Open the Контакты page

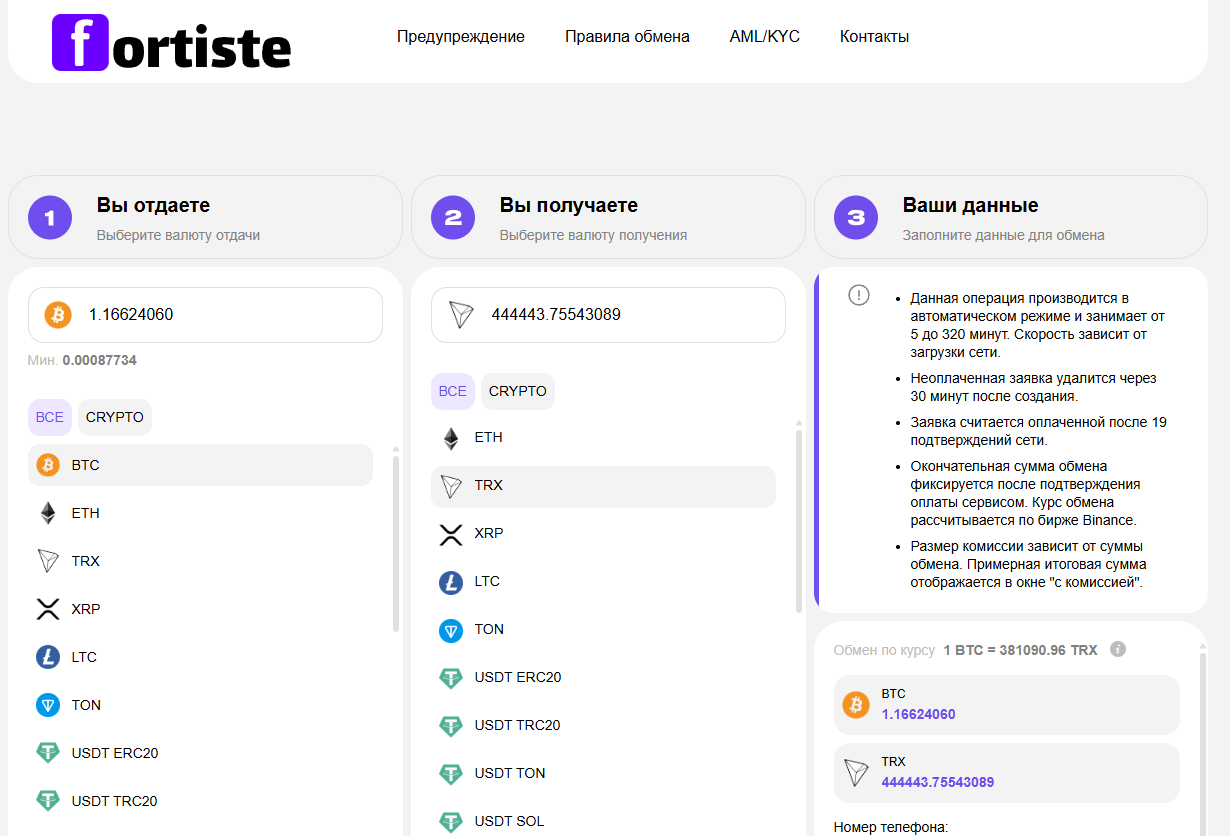874,37
